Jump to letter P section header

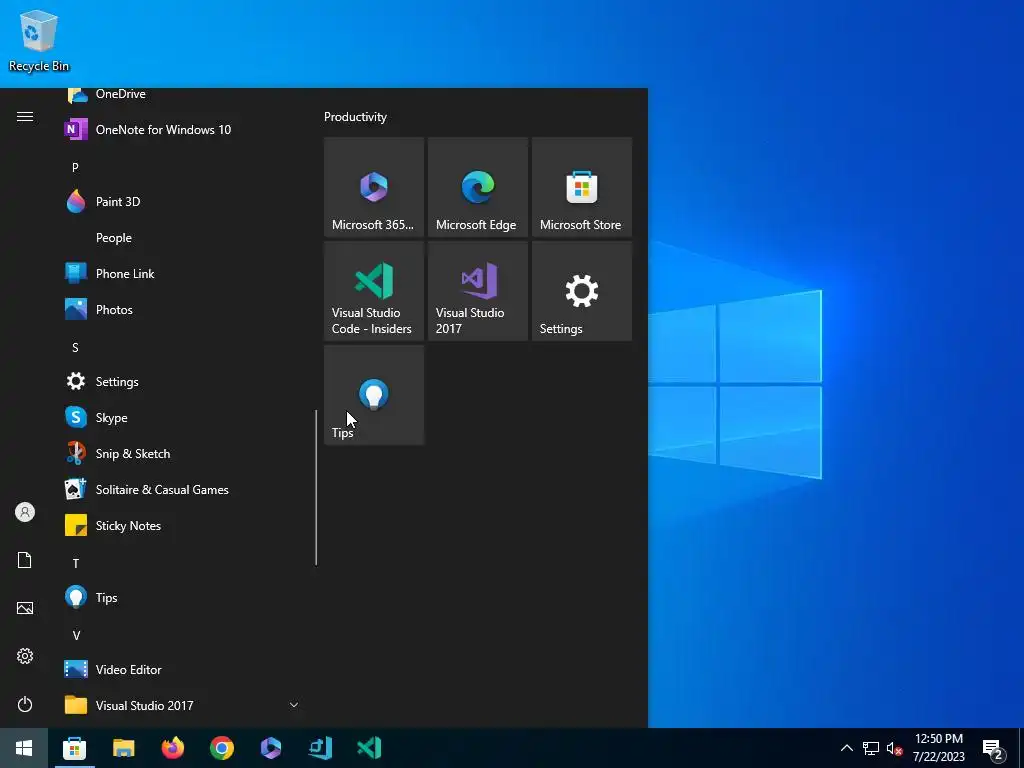pyautogui.click(x=75, y=167)
